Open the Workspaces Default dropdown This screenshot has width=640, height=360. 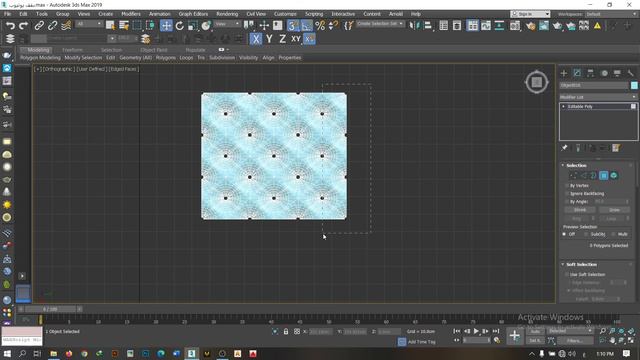(611, 14)
